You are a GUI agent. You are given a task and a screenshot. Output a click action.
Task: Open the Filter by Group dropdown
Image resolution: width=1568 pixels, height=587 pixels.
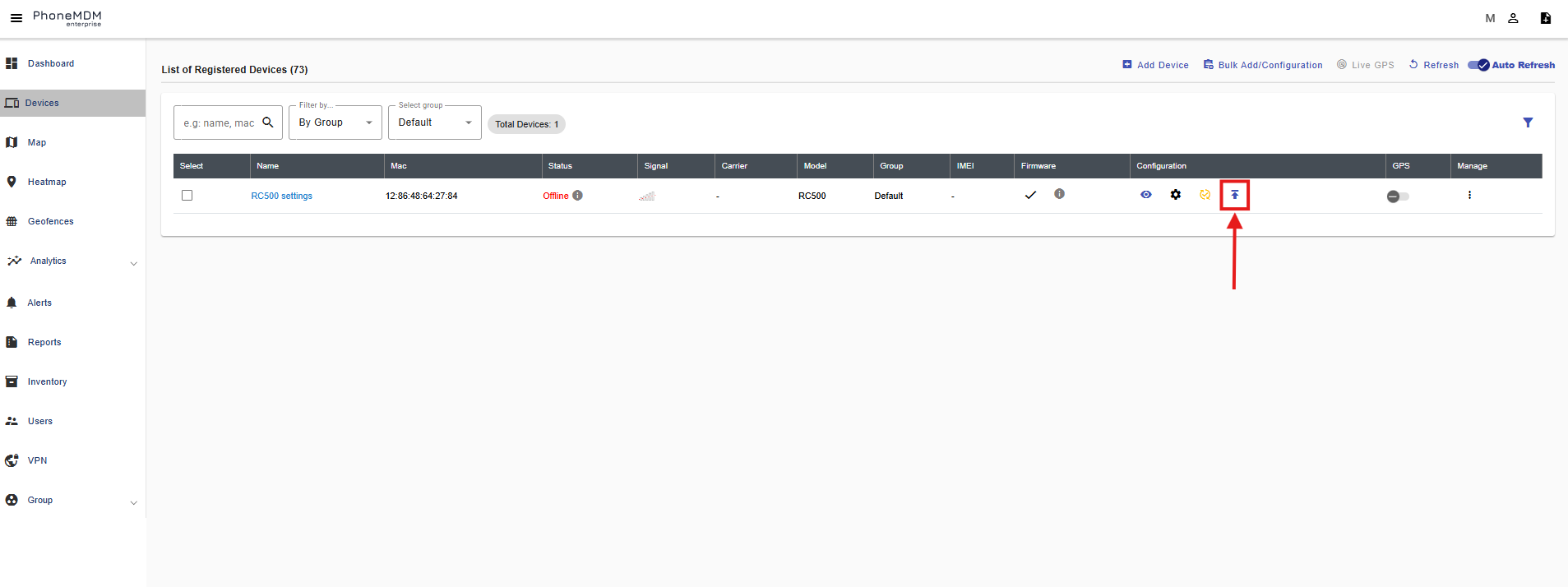[335, 122]
